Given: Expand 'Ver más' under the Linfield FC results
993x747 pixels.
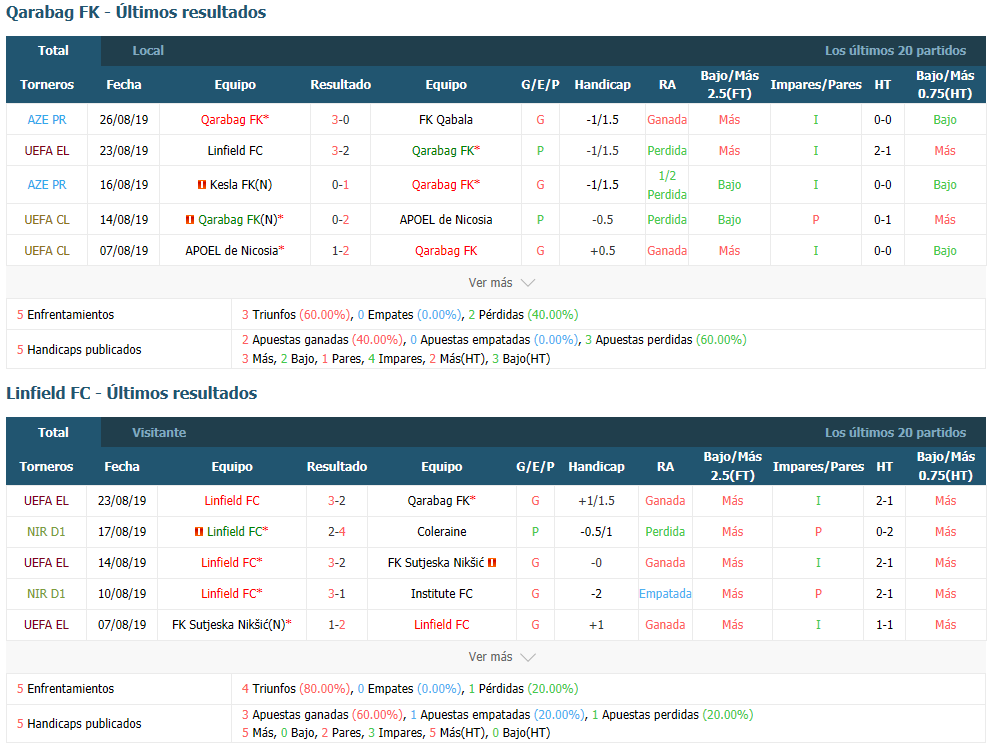Looking at the screenshot, I should (502, 657).
